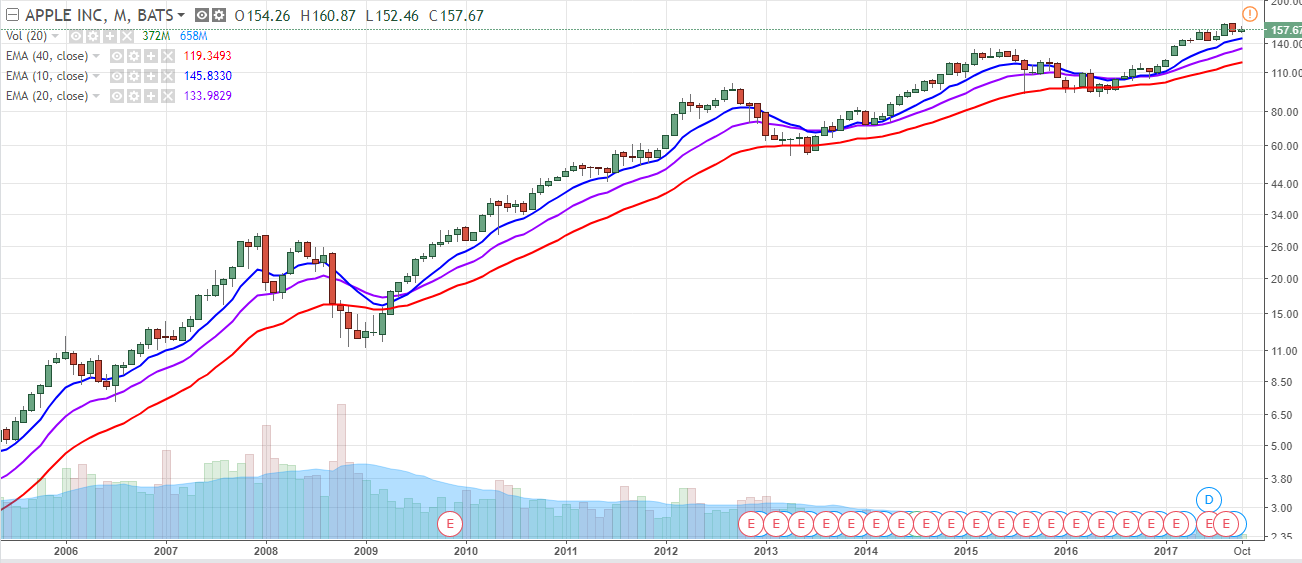Image resolution: width=1302 pixels, height=563 pixels.
Task: Click the 11.00 label on the price axis
Action: click(x=1286, y=350)
